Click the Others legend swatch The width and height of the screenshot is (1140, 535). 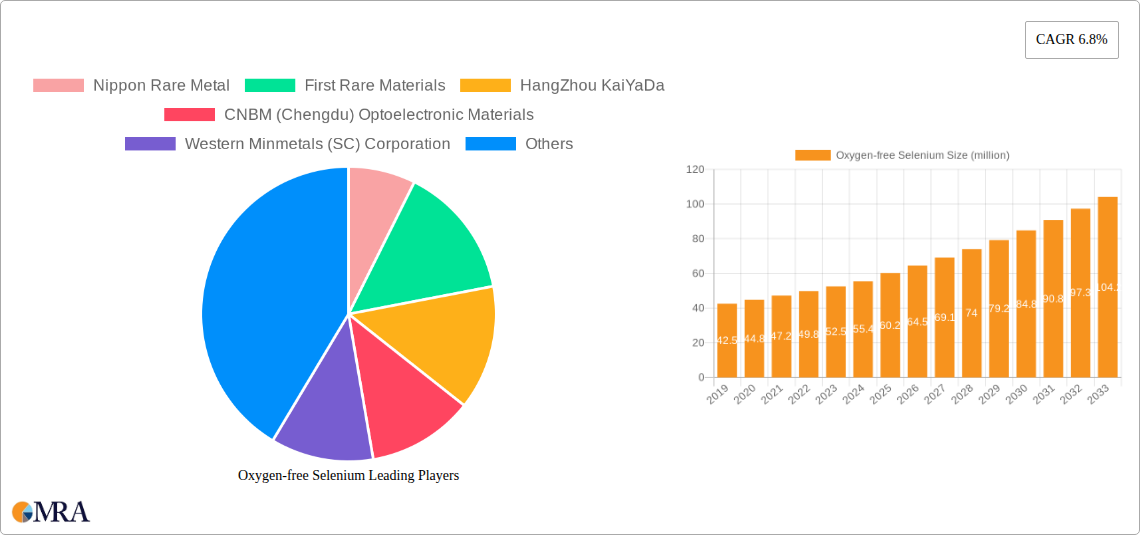491,144
